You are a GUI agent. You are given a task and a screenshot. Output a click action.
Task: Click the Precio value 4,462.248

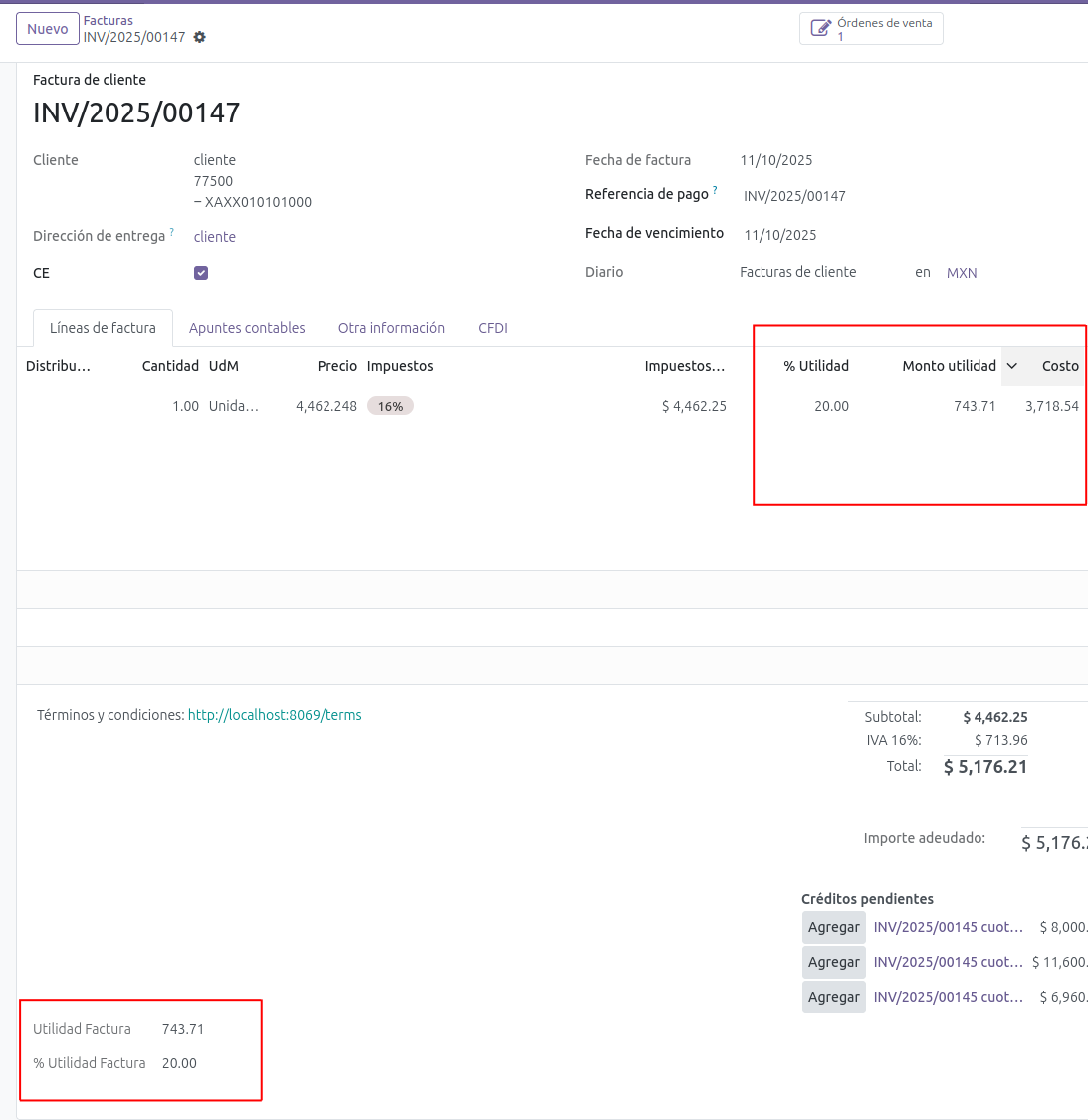tap(326, 406)
